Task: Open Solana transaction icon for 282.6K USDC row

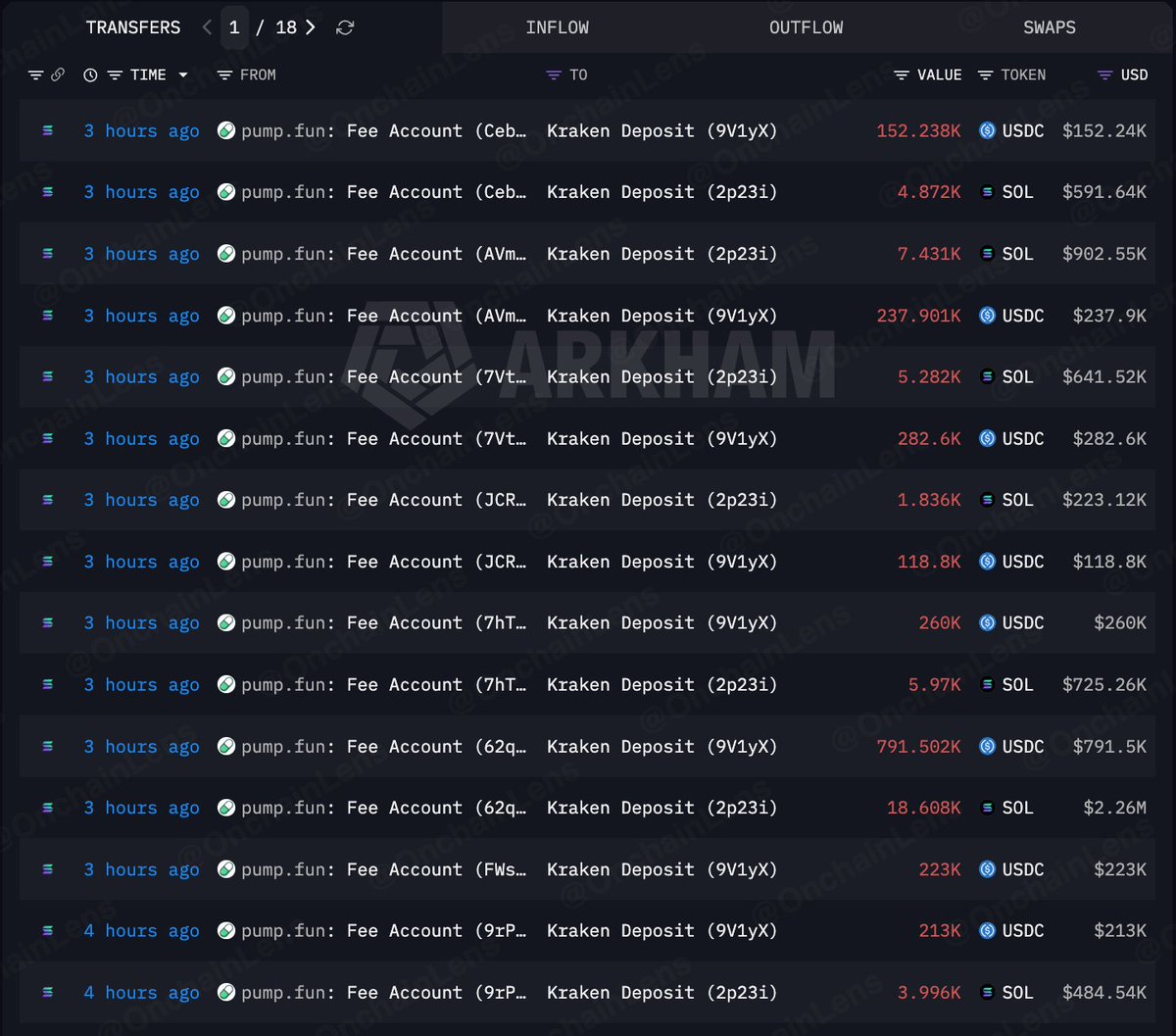Action: [x=48, y=438]
